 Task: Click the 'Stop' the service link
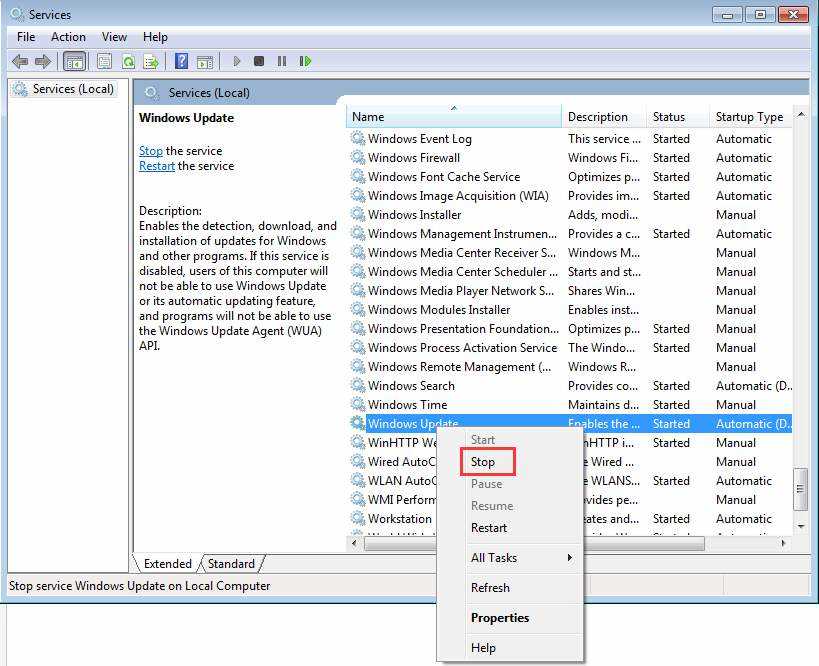click(x=150, y=151)
